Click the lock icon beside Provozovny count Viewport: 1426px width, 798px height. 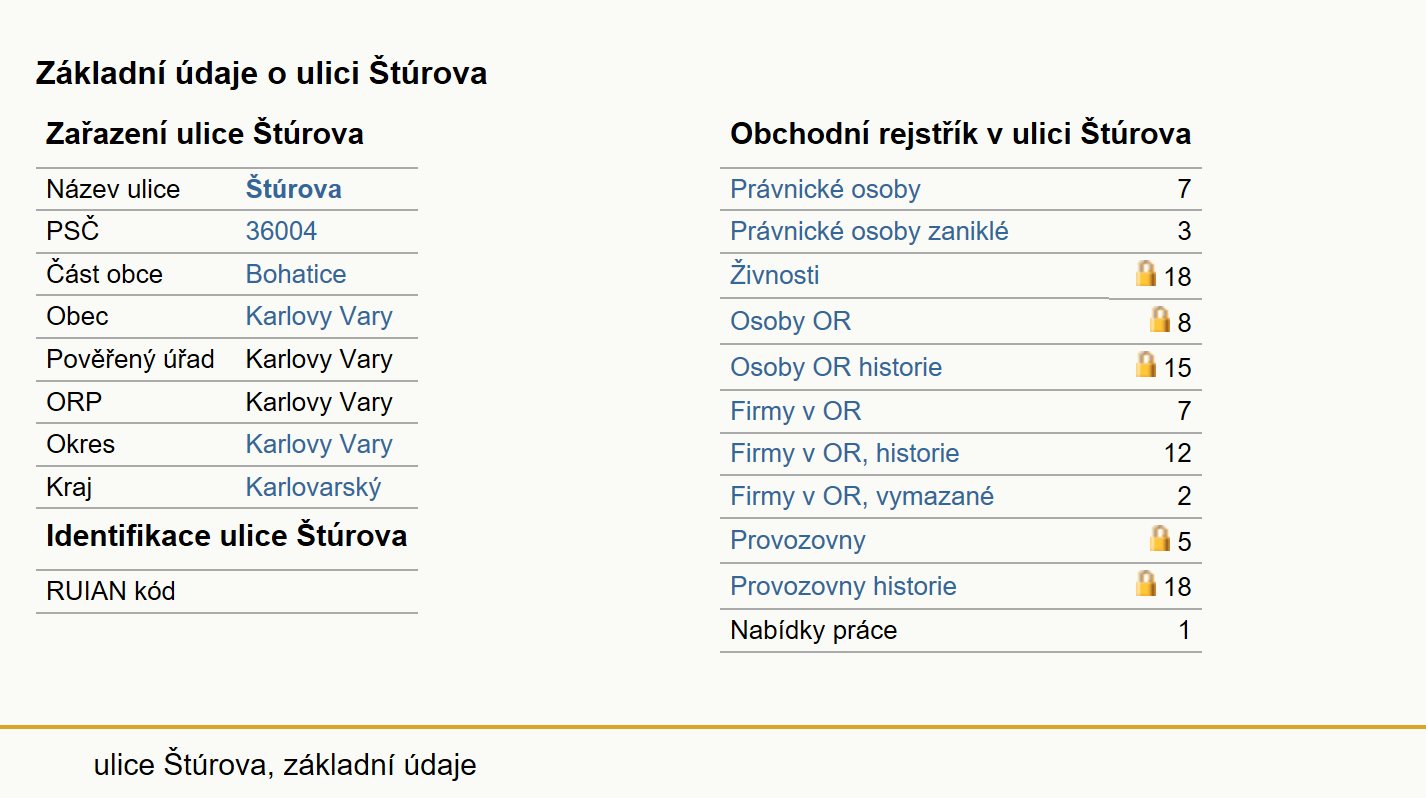[x=1159, y=538]
